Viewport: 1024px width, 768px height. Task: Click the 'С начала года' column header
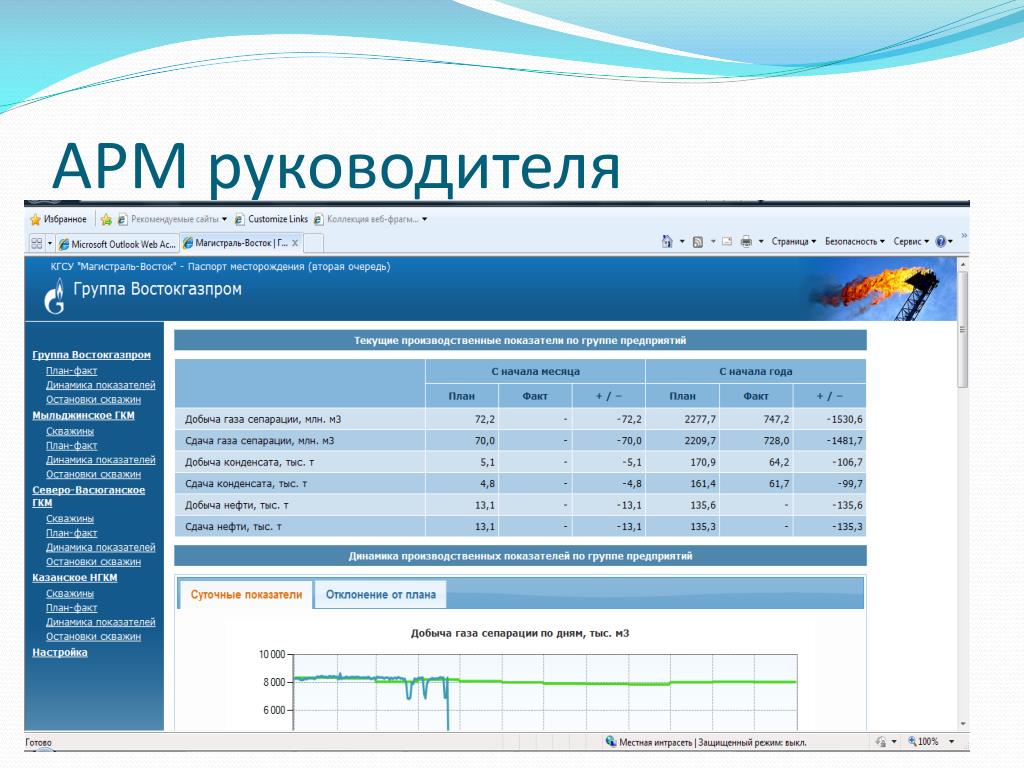[756, 372]
